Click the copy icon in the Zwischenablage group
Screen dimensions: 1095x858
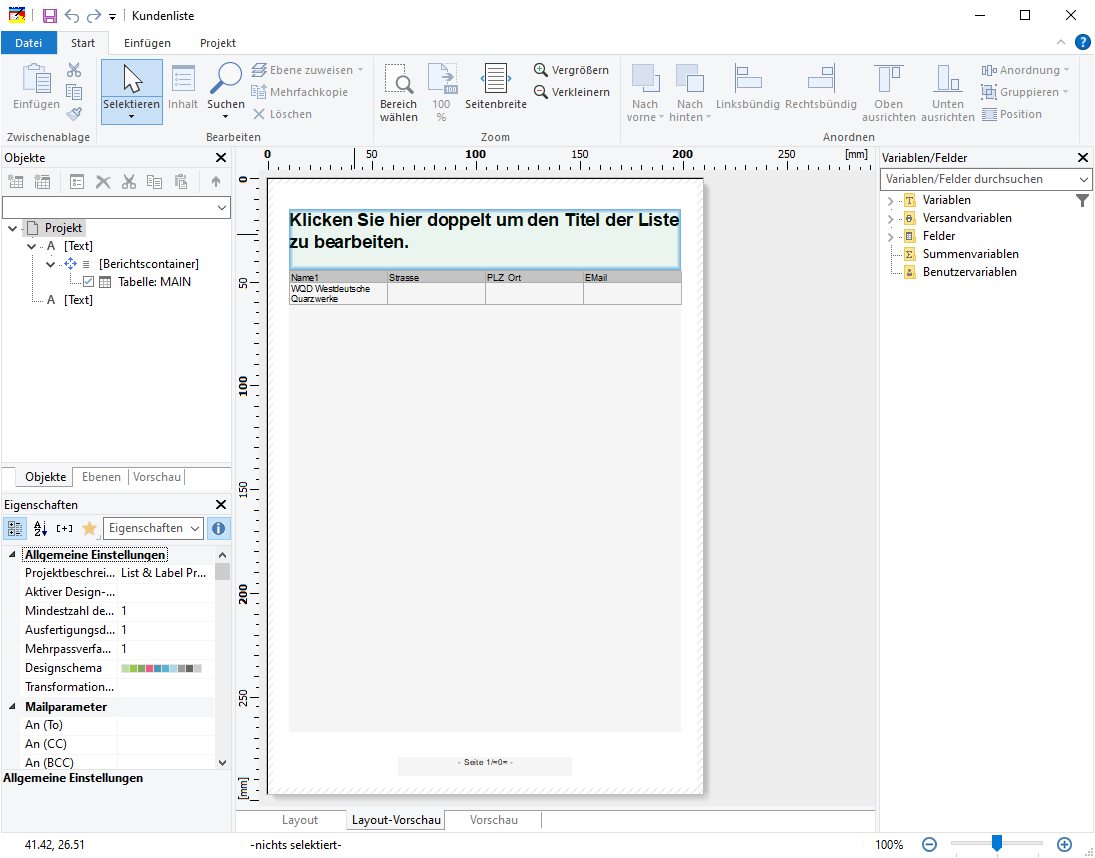click(x=74, y=91)
